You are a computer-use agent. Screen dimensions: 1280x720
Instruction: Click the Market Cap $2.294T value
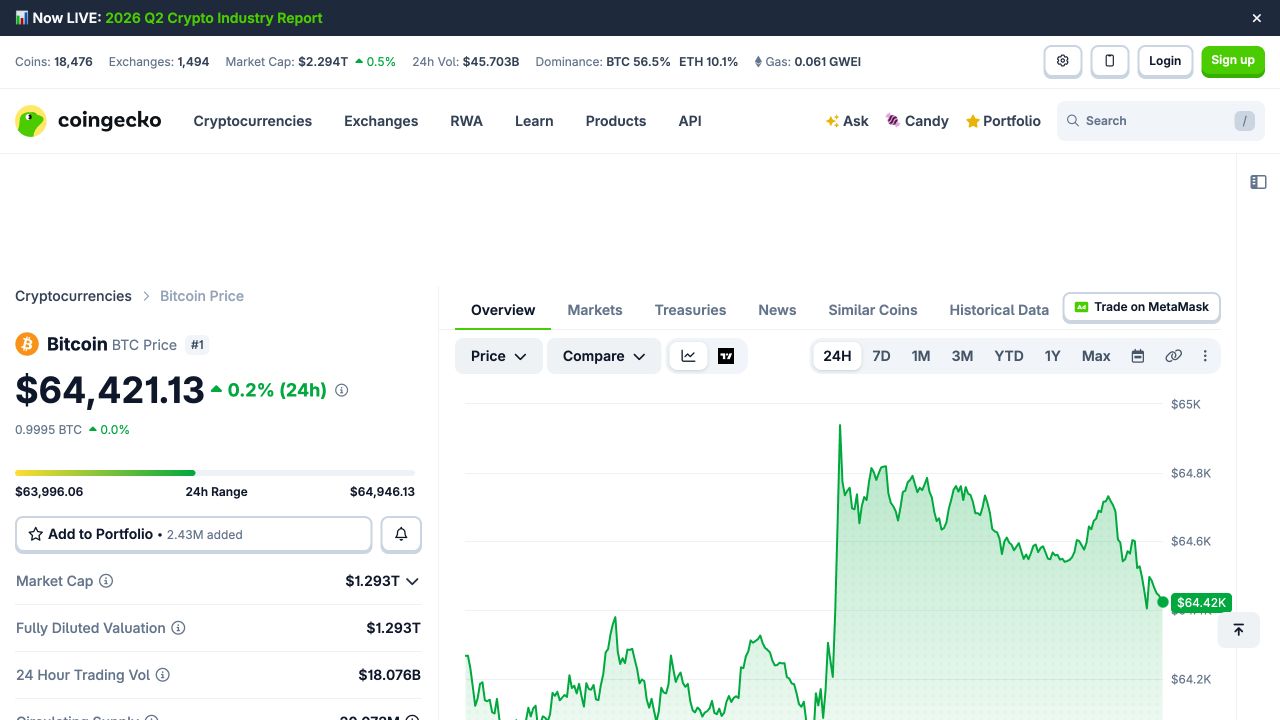coord(323,62)
